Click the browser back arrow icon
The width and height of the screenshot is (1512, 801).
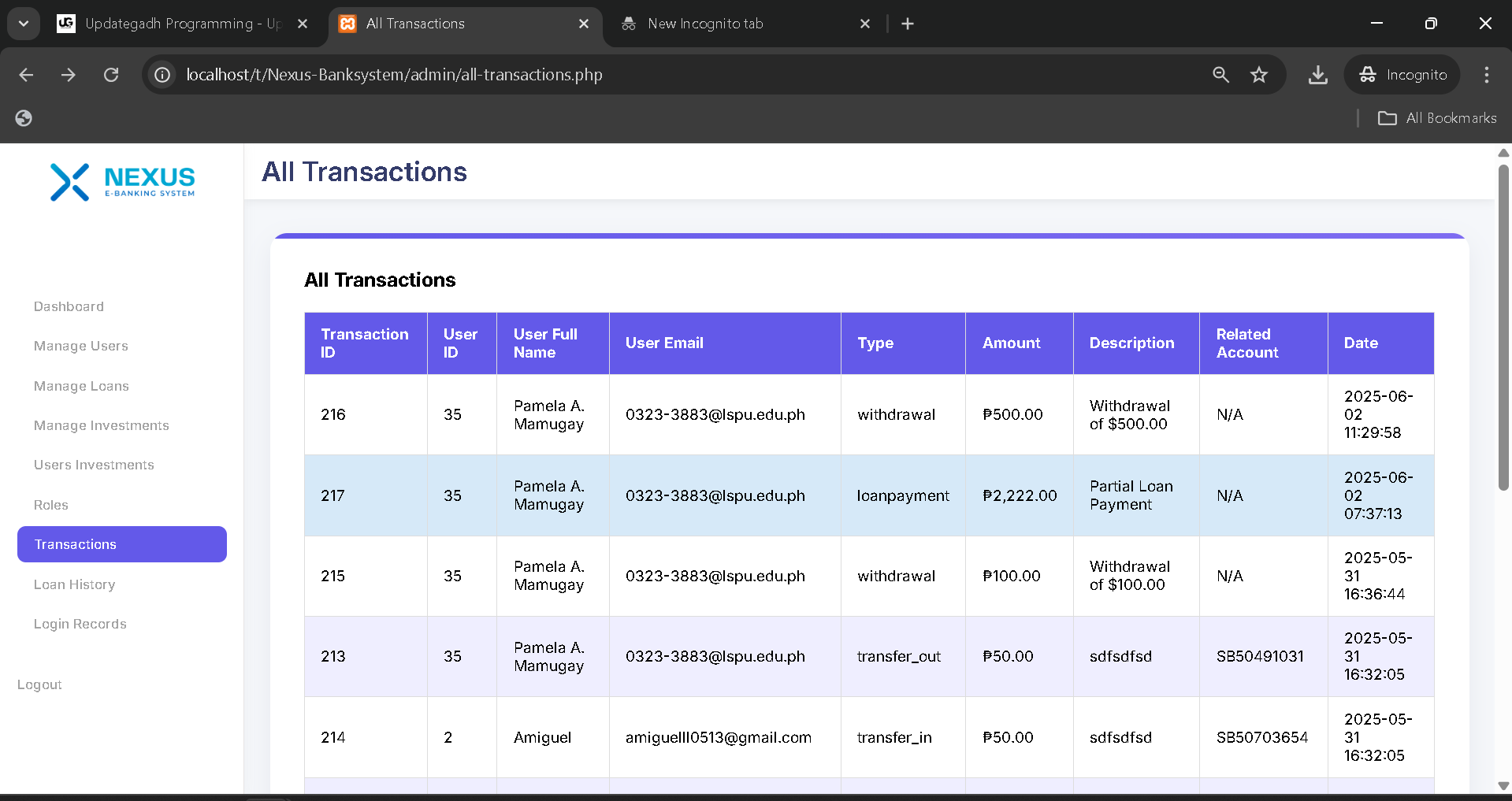point(26,75)
